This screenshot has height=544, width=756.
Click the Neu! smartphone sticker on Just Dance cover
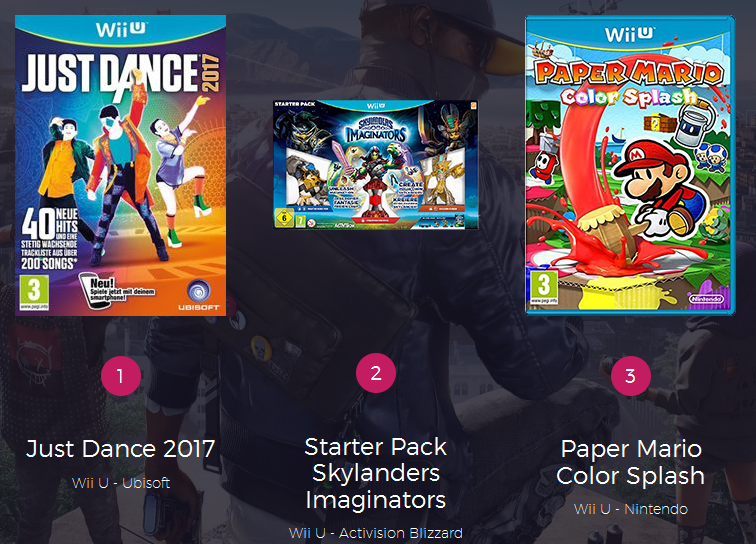(x=118, y=290)
